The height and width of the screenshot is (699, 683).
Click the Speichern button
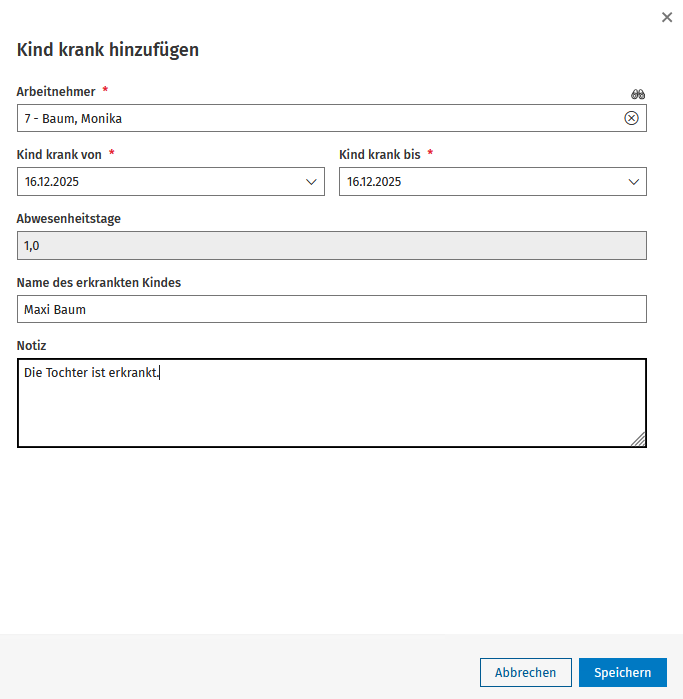coord(623,672)
